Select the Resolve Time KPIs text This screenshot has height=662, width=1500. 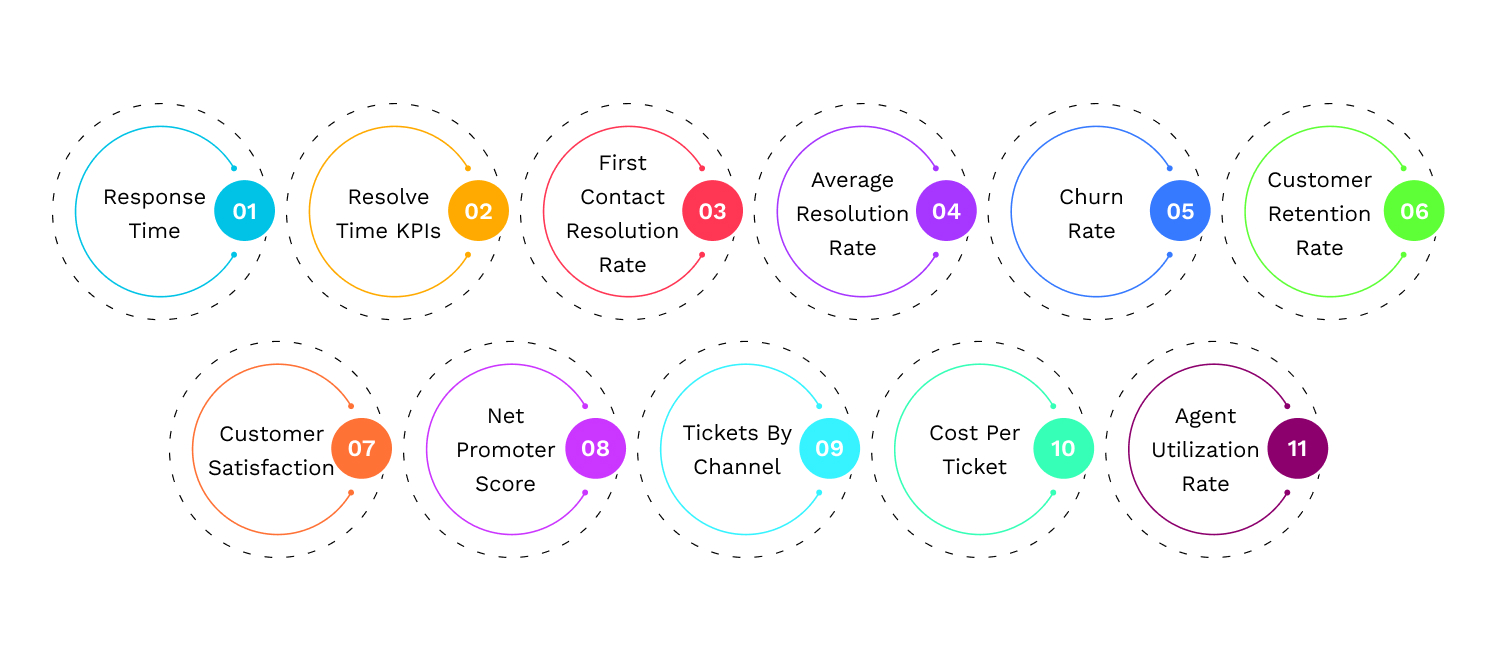pos(388,214)
